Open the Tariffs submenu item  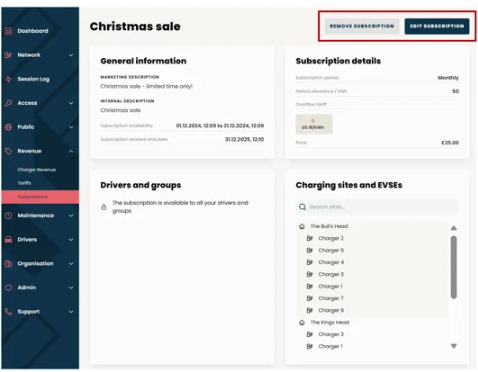24,183
